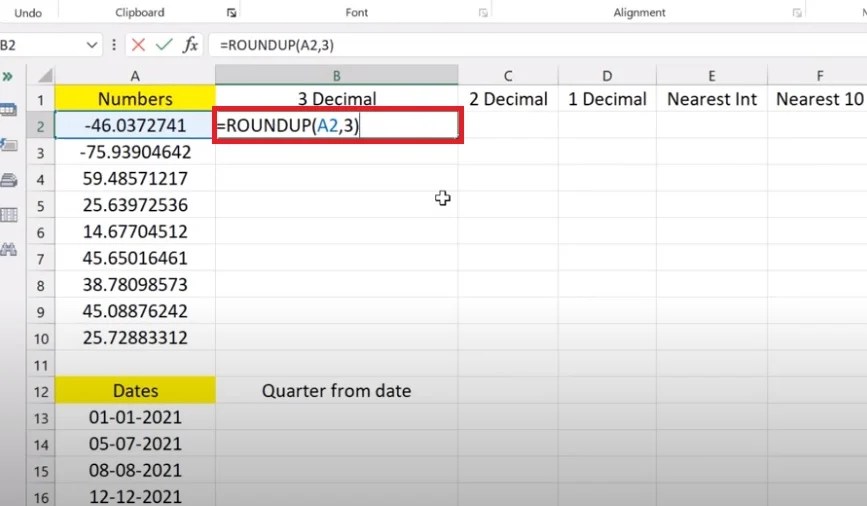Click the '1 Decimal' header cell
This screenshot has width=867, height=506.
[607, 98]
